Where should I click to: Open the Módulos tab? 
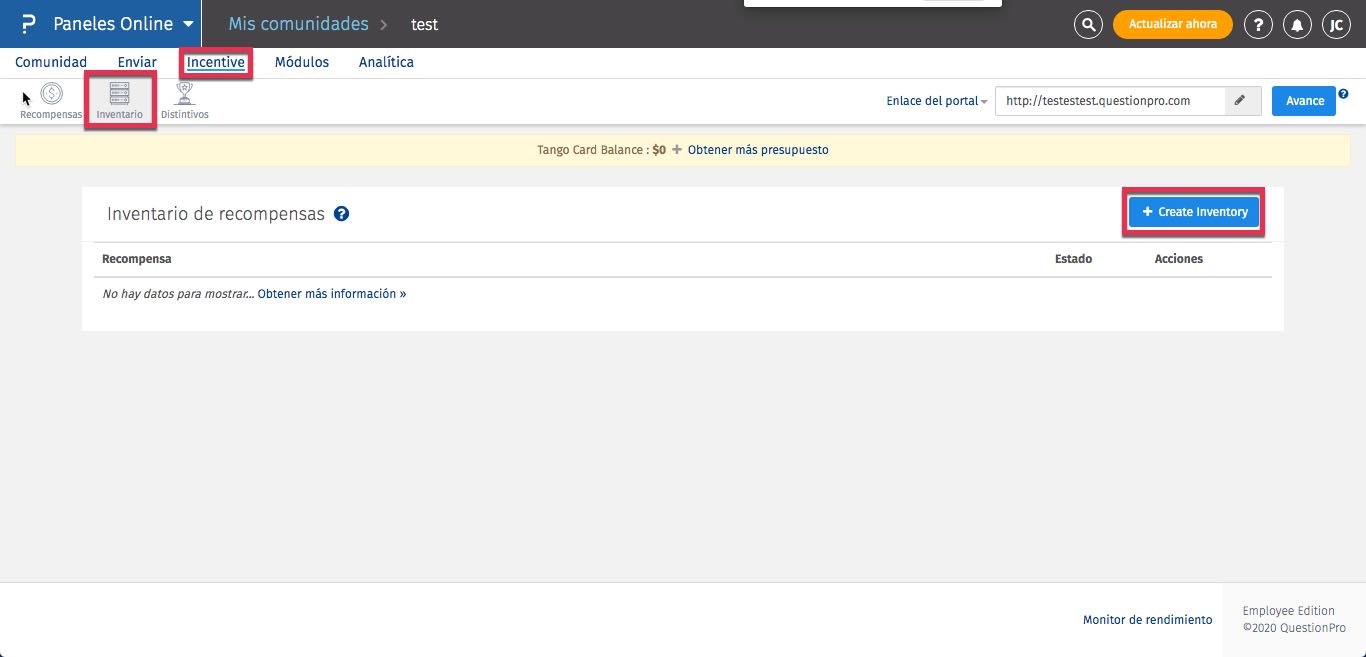coord(302,62)
